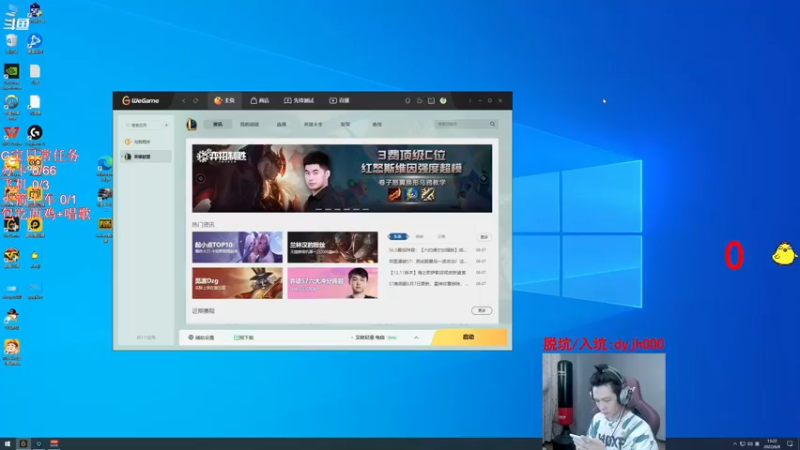
Task: Jump to the first banner slide indicator
Action: (x=318, y=209)
